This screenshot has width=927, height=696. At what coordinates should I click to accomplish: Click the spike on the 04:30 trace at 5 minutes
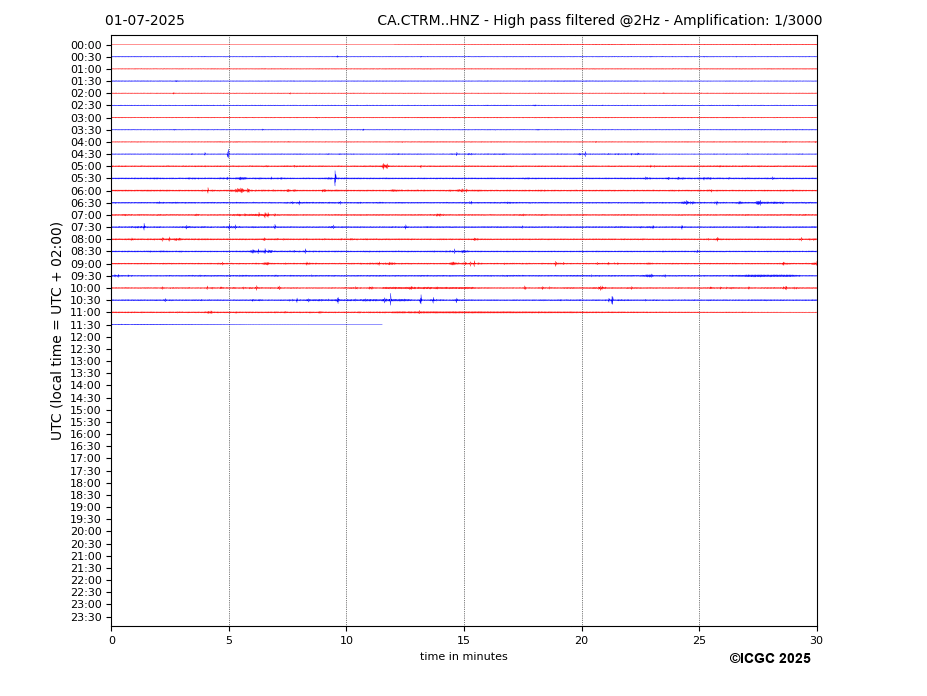(228, 154)
